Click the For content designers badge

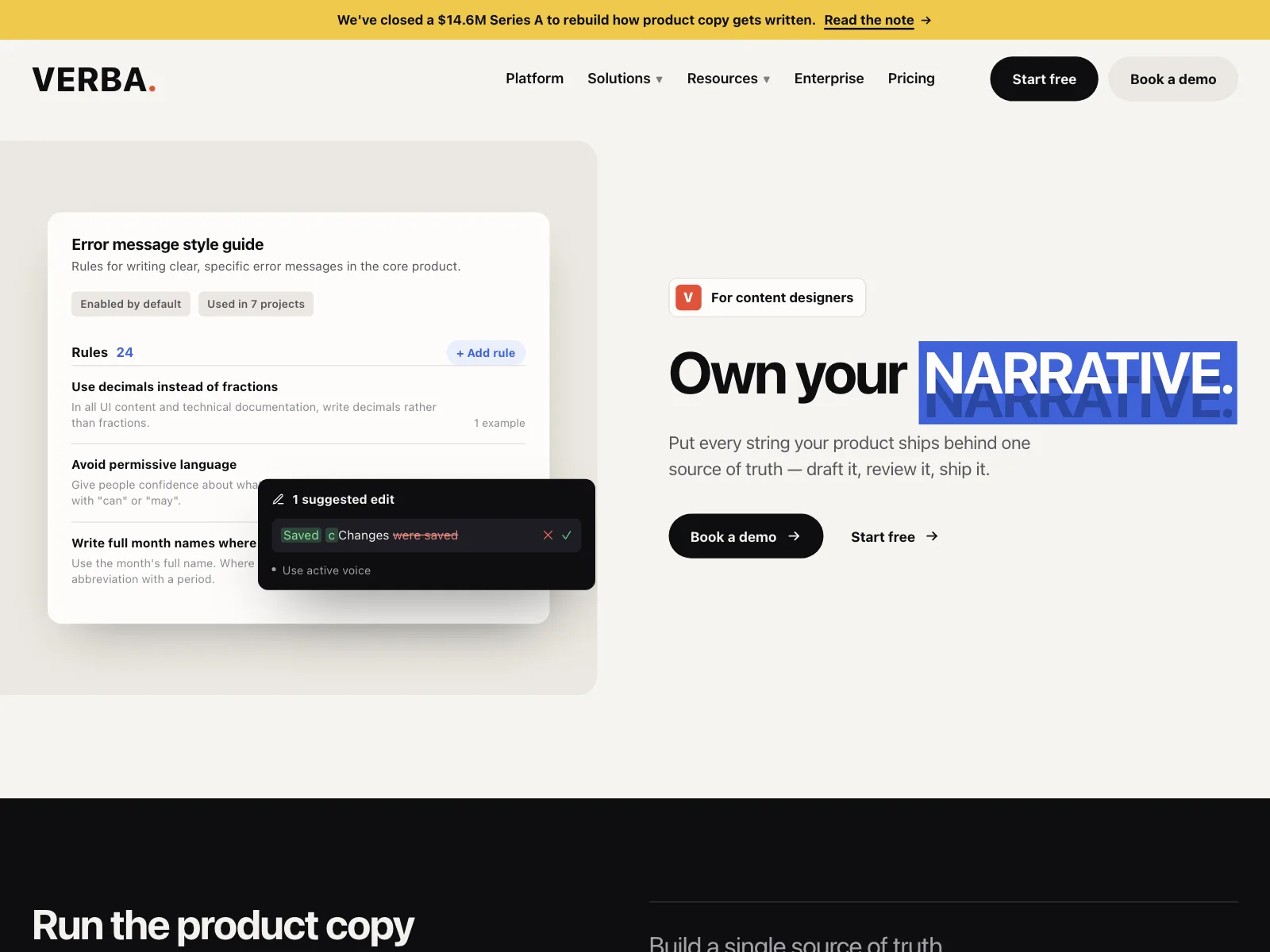[x=768, y=297]
